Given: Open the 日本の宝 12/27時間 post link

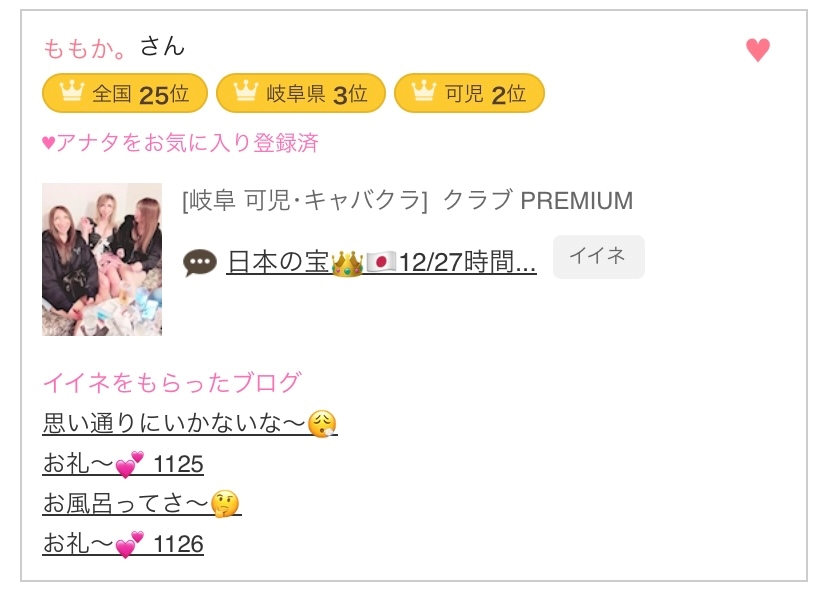Looking at the screenshot, I should (x=381, y=262).
